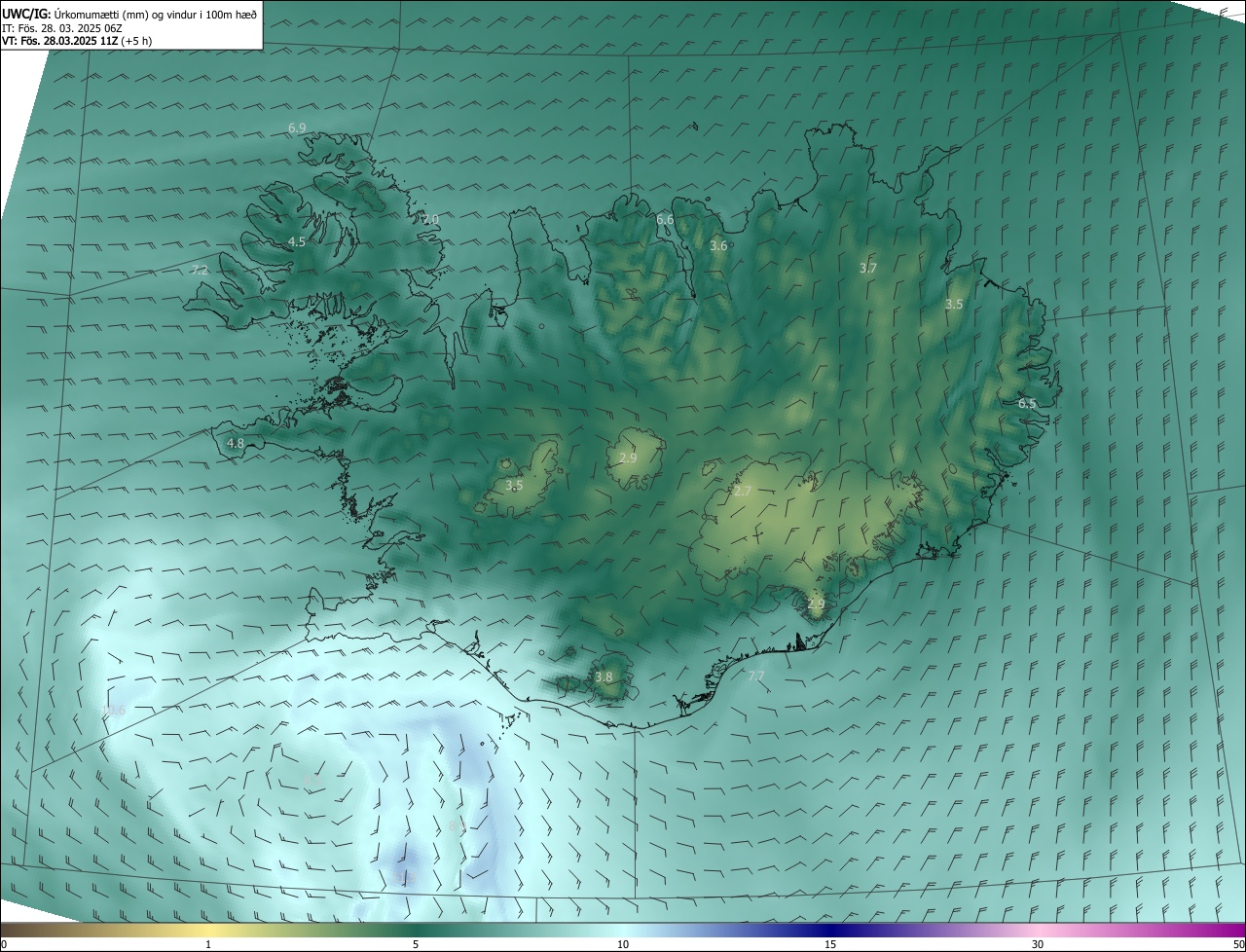The width and height of the screenshot is (1246, 952).
Task: Click the 4.5 value in the Westfjords
Action: point(297,241)
